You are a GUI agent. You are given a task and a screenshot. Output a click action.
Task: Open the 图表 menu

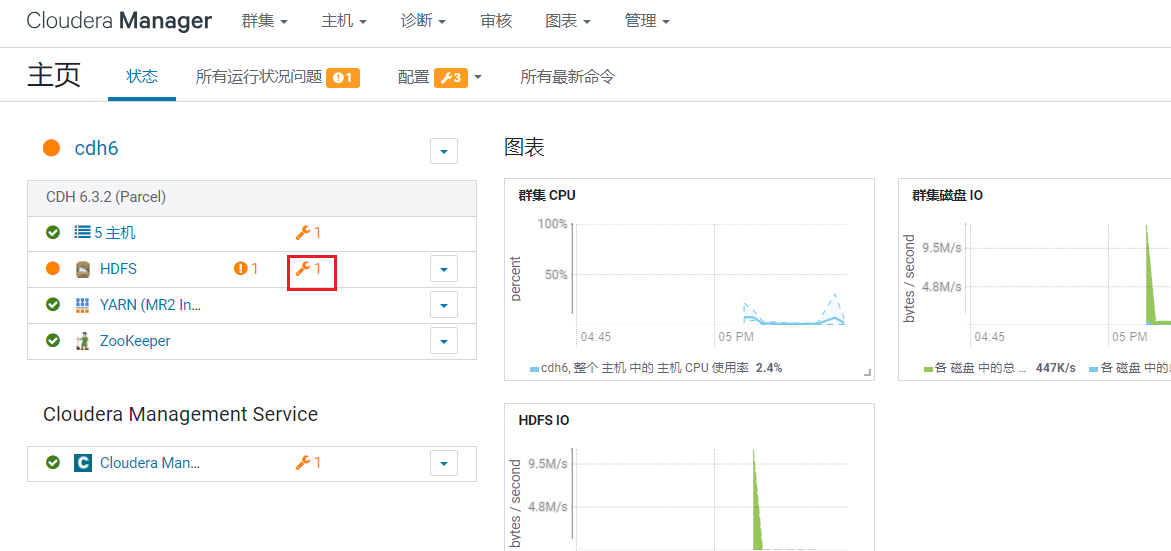tap(568, 22)
